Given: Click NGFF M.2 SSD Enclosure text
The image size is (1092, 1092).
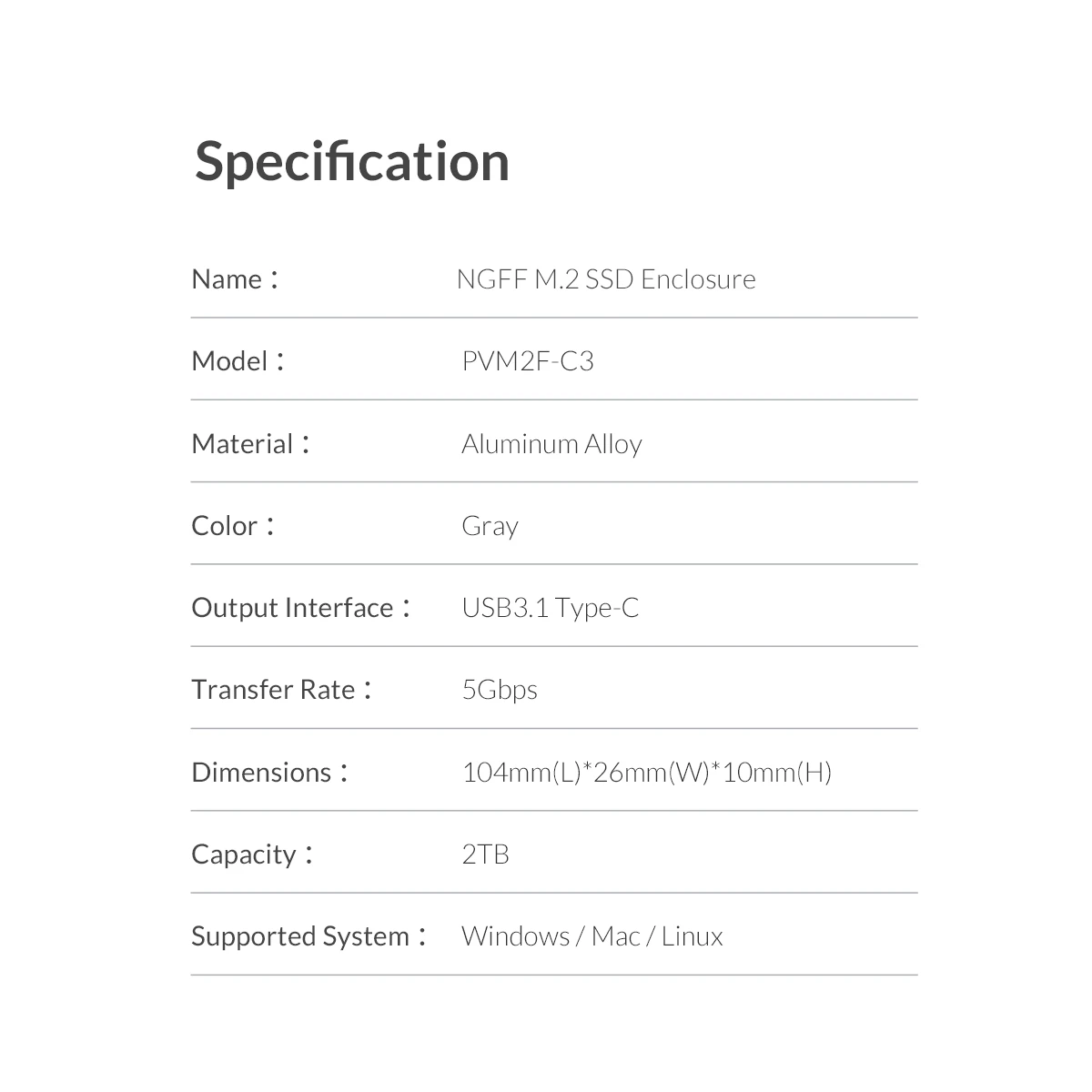Looking at the screenshot, I should coord(606,279).
